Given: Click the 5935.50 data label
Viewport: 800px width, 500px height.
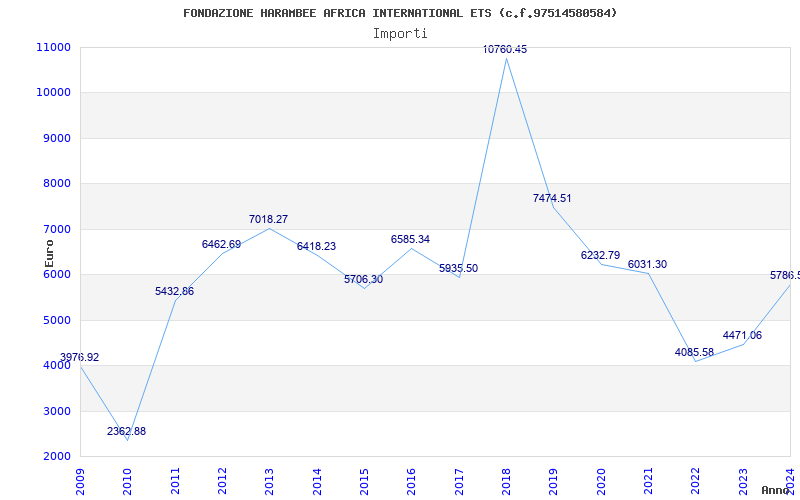Looking at the screenshot, I should pos(459,268).
